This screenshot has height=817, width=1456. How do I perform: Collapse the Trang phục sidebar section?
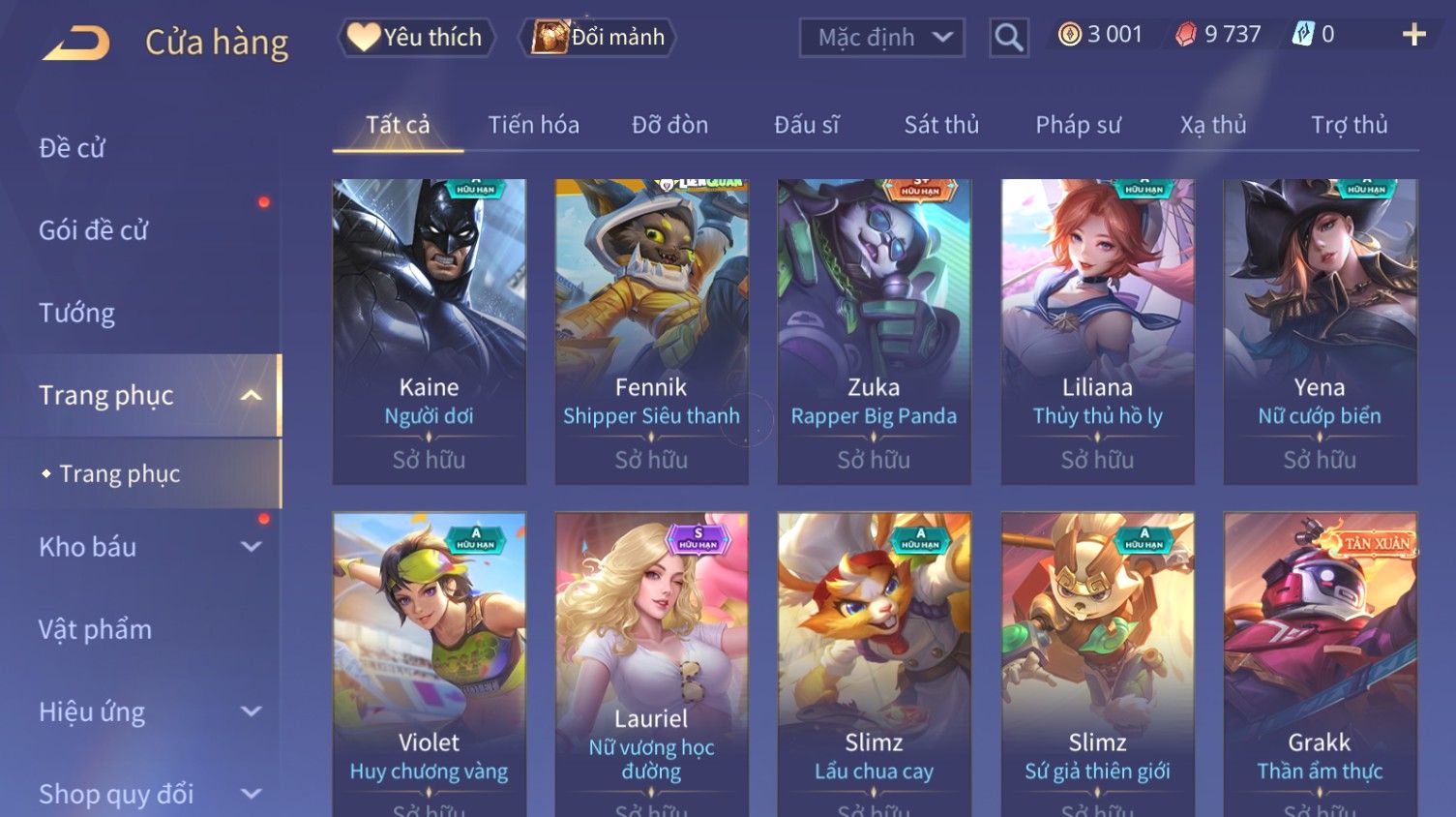click(252, 395)
